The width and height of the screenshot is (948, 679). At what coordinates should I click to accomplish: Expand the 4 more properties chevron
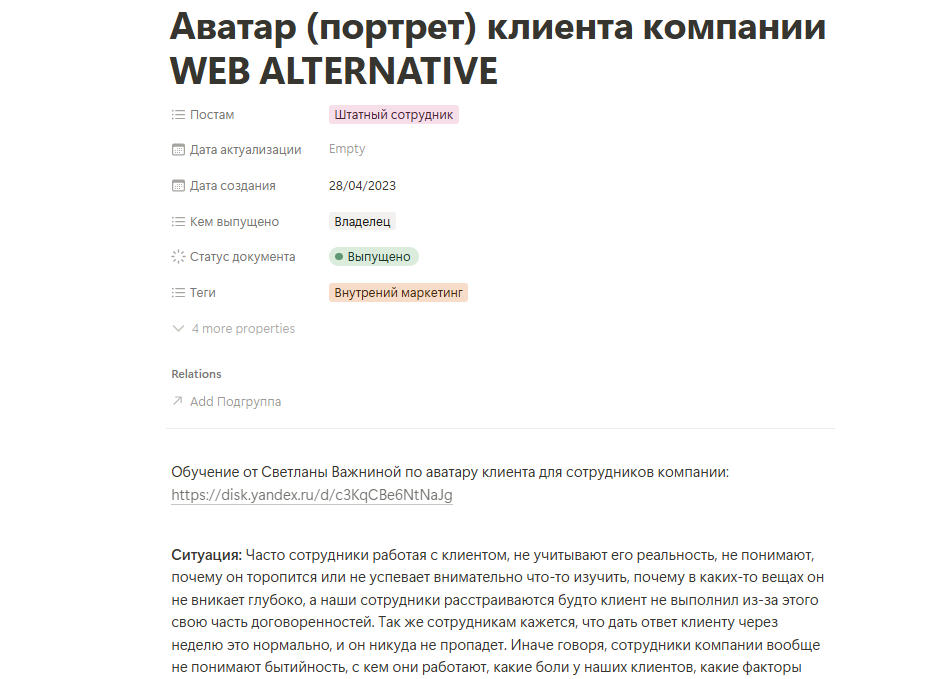tap(178, 328)
